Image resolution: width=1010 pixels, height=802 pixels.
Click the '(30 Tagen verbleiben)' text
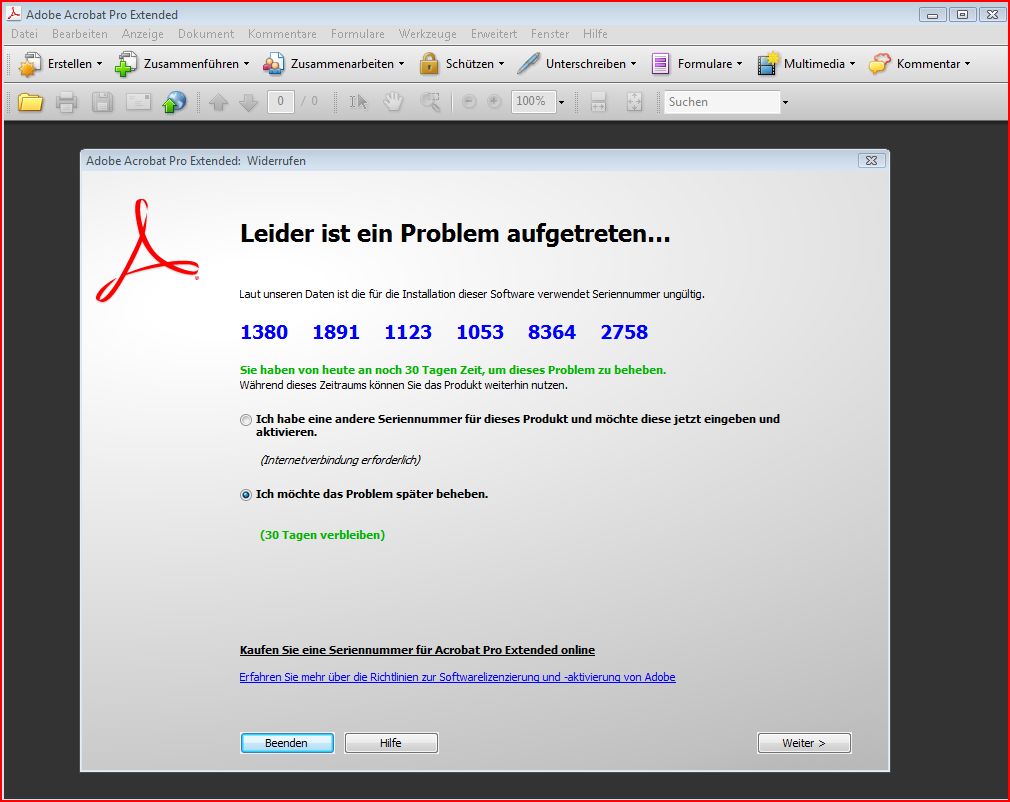point(322,535)
